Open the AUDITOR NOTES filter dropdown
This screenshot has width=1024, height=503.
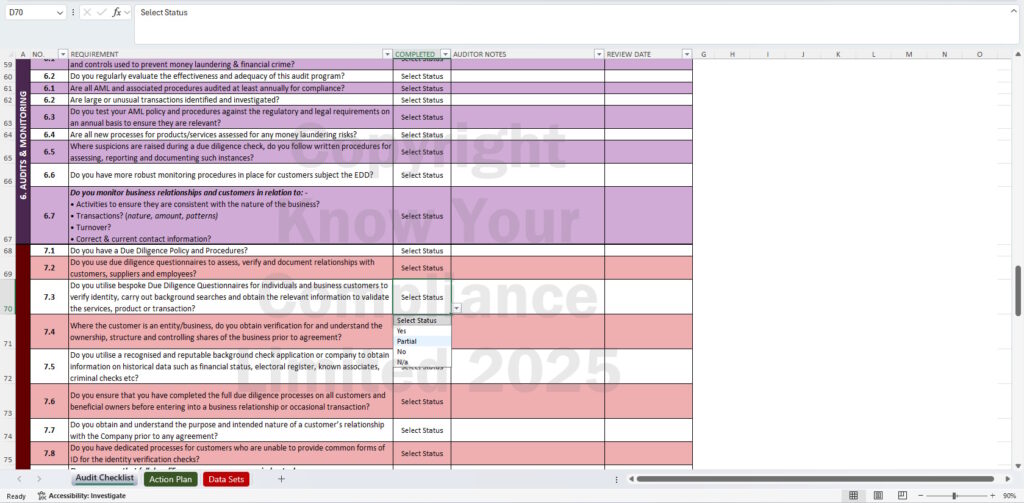click(598, 54)
